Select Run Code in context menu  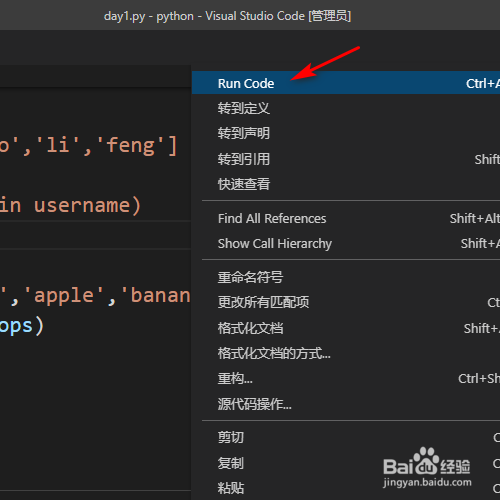tap(346, 83)
